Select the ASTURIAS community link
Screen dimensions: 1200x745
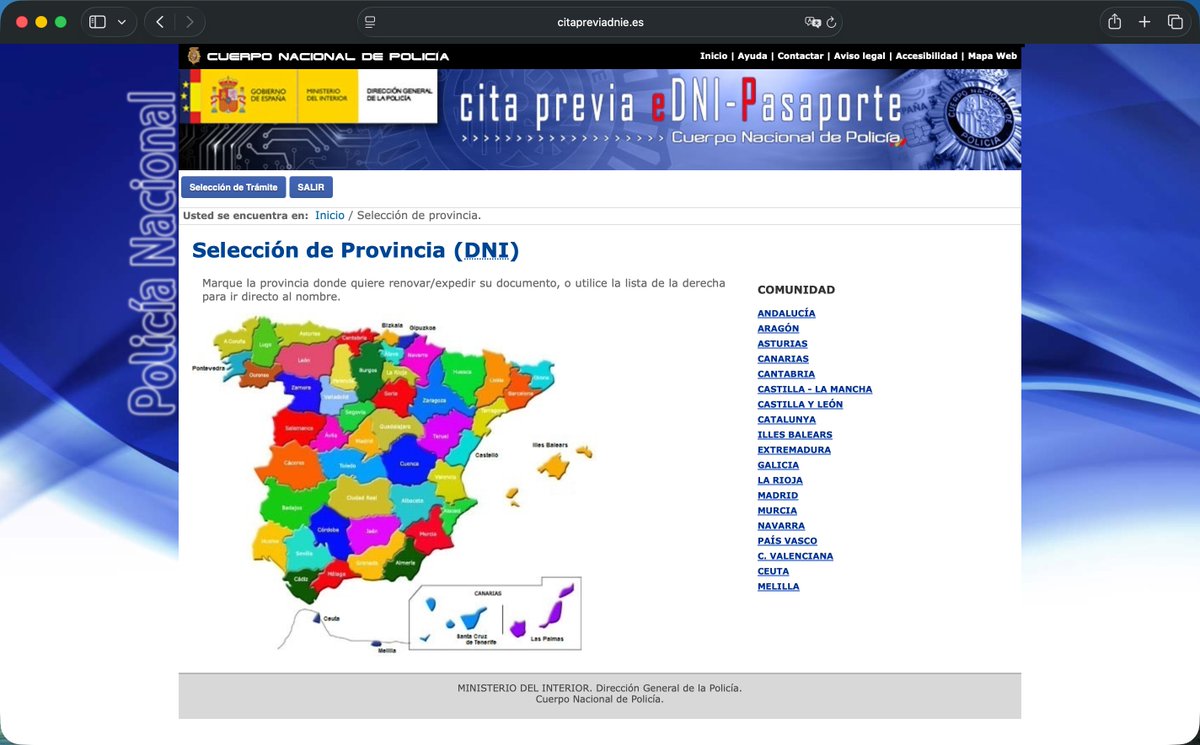coord(782,343)
